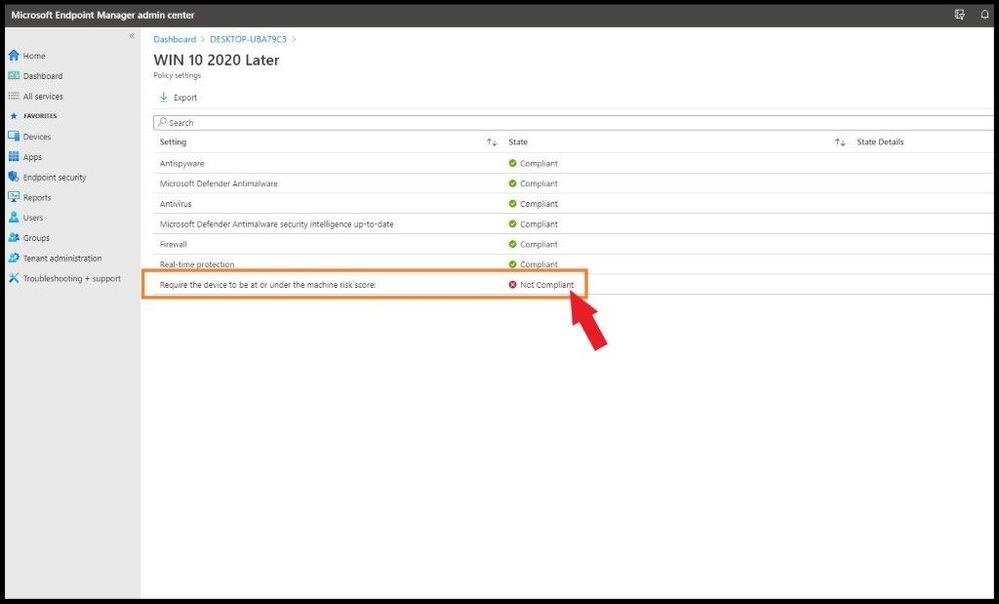The height and width of the screenshot is (604, 999).
Task: Select the Antivirus setting row
Action: point(573,204)
